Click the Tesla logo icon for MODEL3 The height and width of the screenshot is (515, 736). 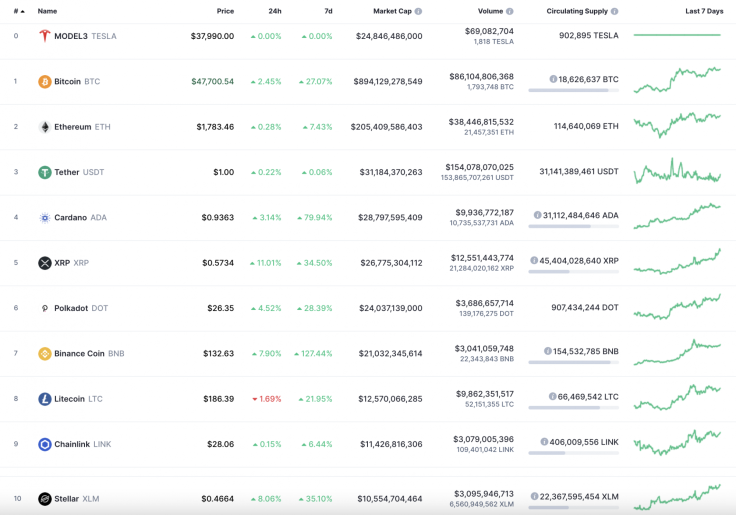pyautogui.click(x=45, y=36)
